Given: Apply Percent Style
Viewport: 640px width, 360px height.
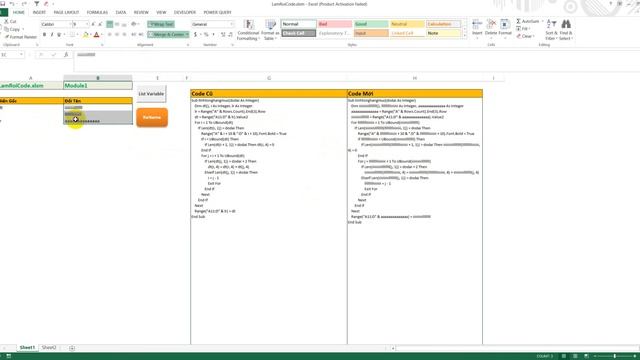Looking at the screenshot, I should tap(206, 35).
